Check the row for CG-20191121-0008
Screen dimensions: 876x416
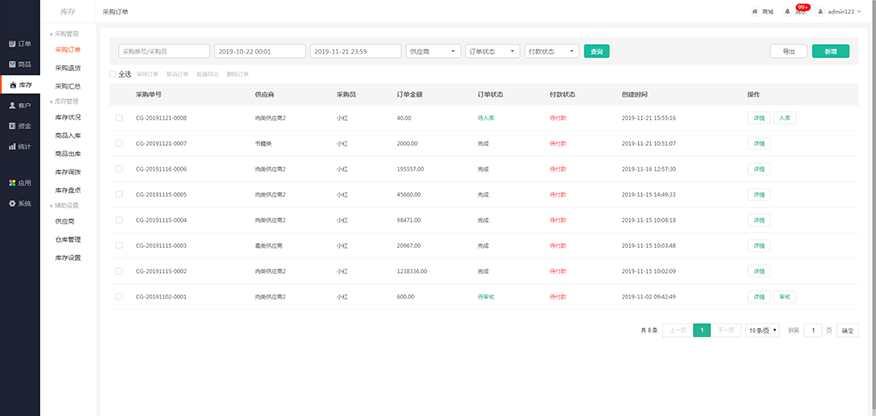click(x=119, y=117)
